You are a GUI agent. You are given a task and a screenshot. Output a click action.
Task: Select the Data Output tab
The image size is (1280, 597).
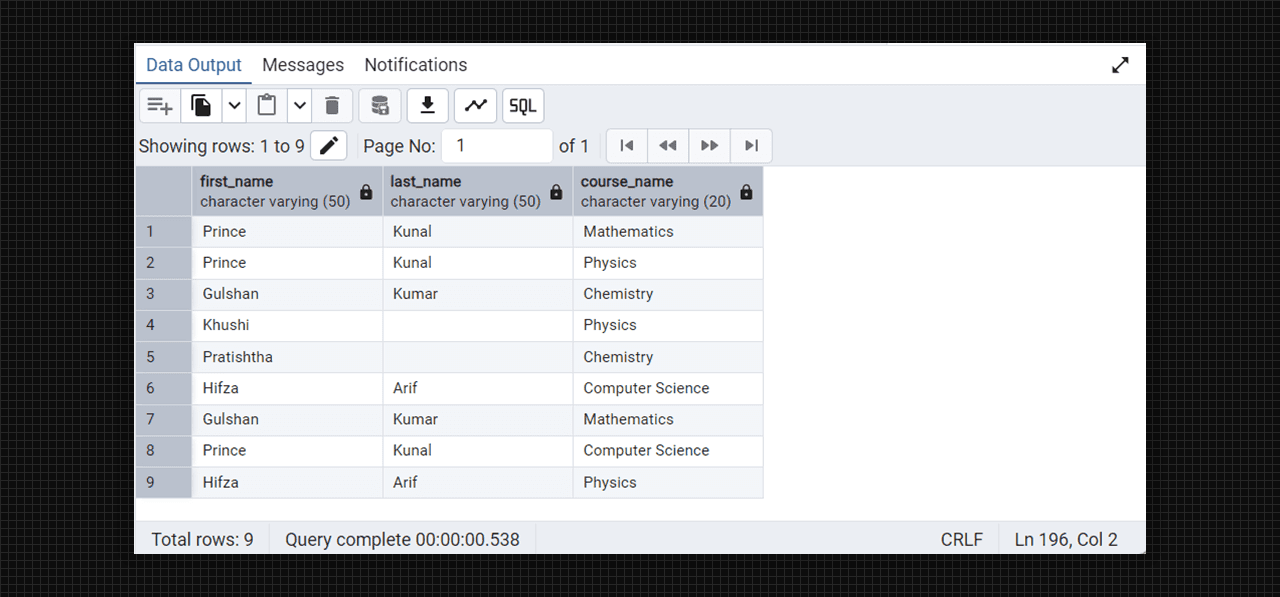click(x=194, y=65)
